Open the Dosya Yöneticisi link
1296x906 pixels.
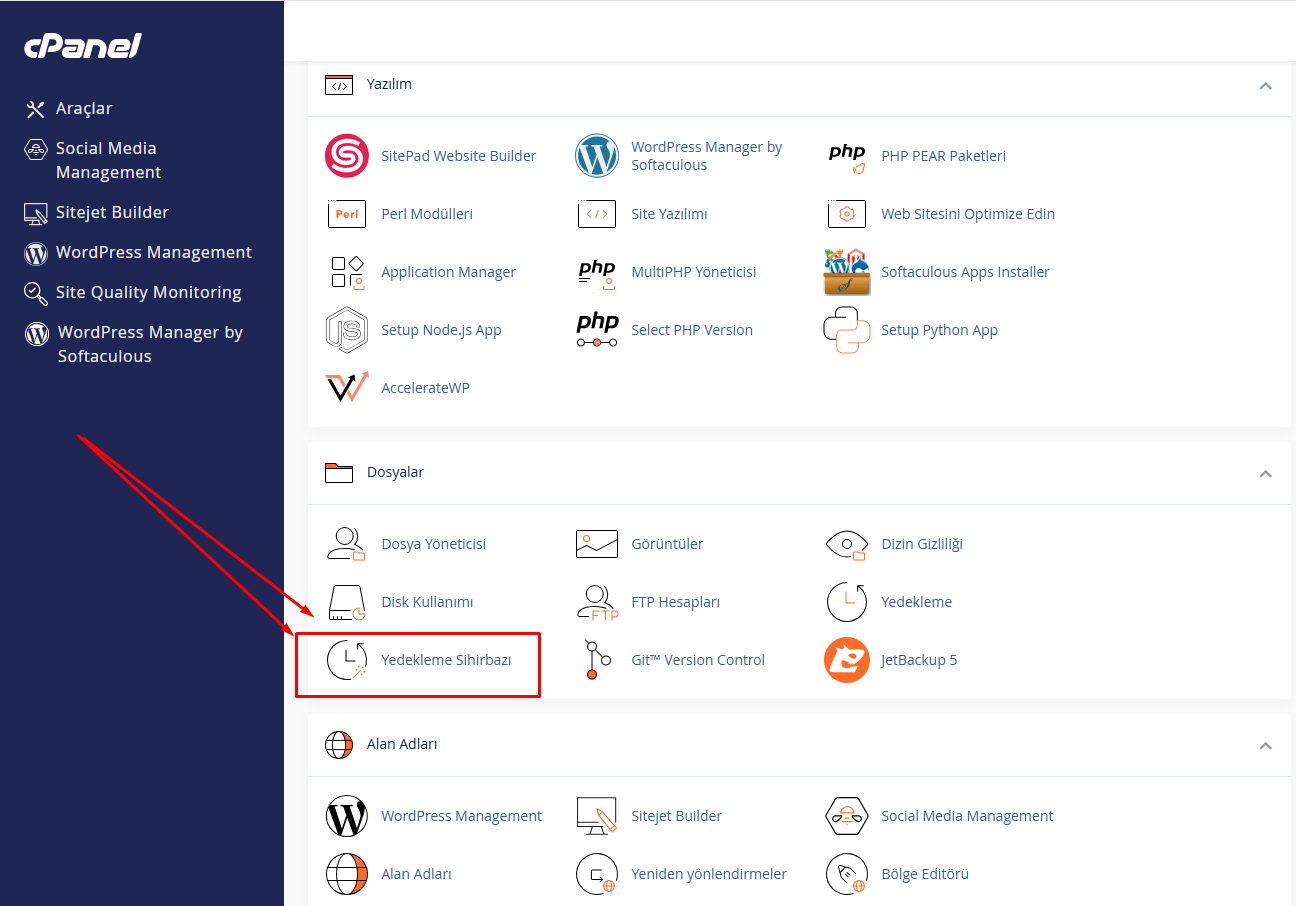[433, 544]
